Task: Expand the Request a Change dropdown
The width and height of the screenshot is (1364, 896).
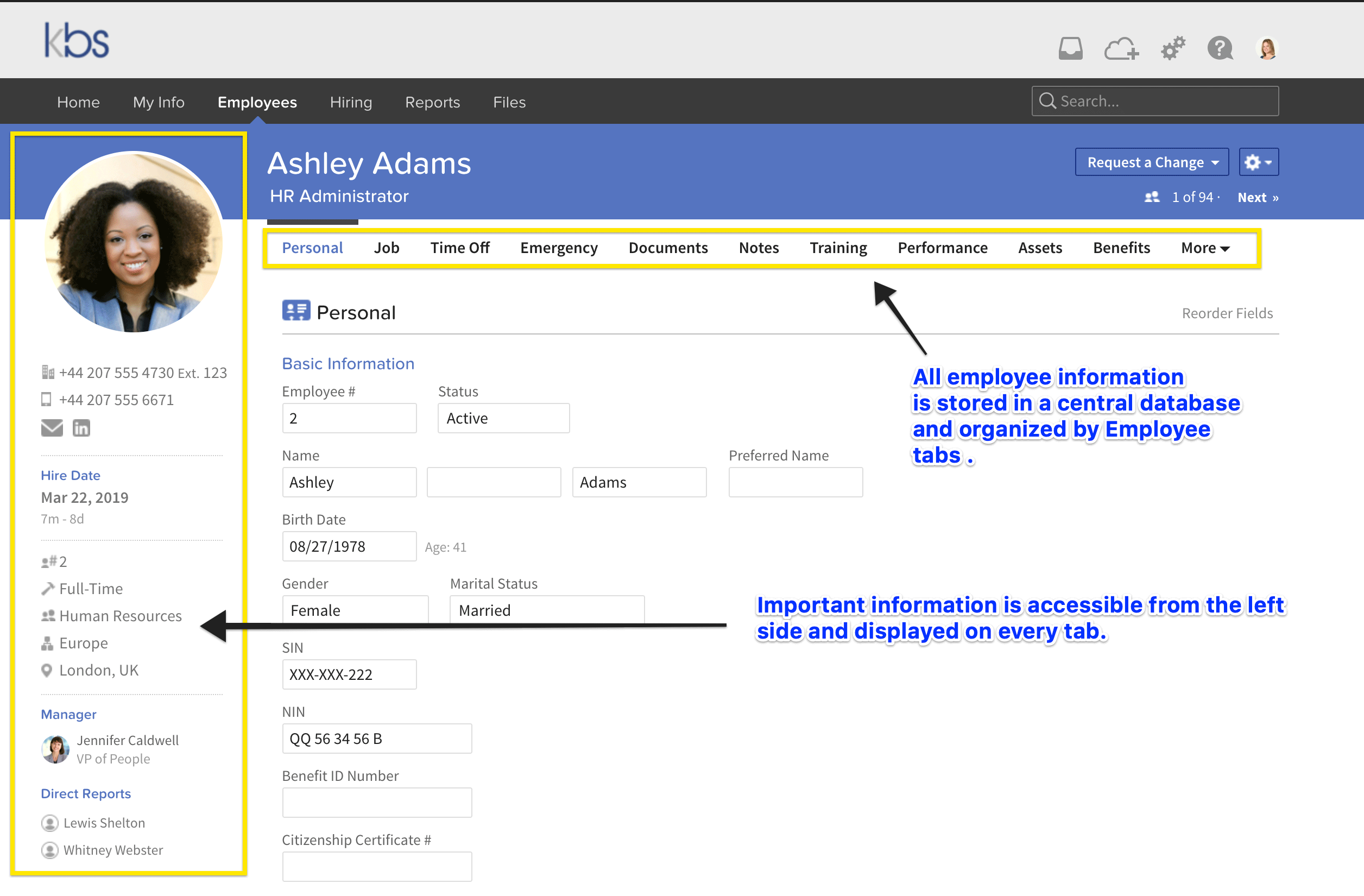Action: click(x=1151, y=162)
